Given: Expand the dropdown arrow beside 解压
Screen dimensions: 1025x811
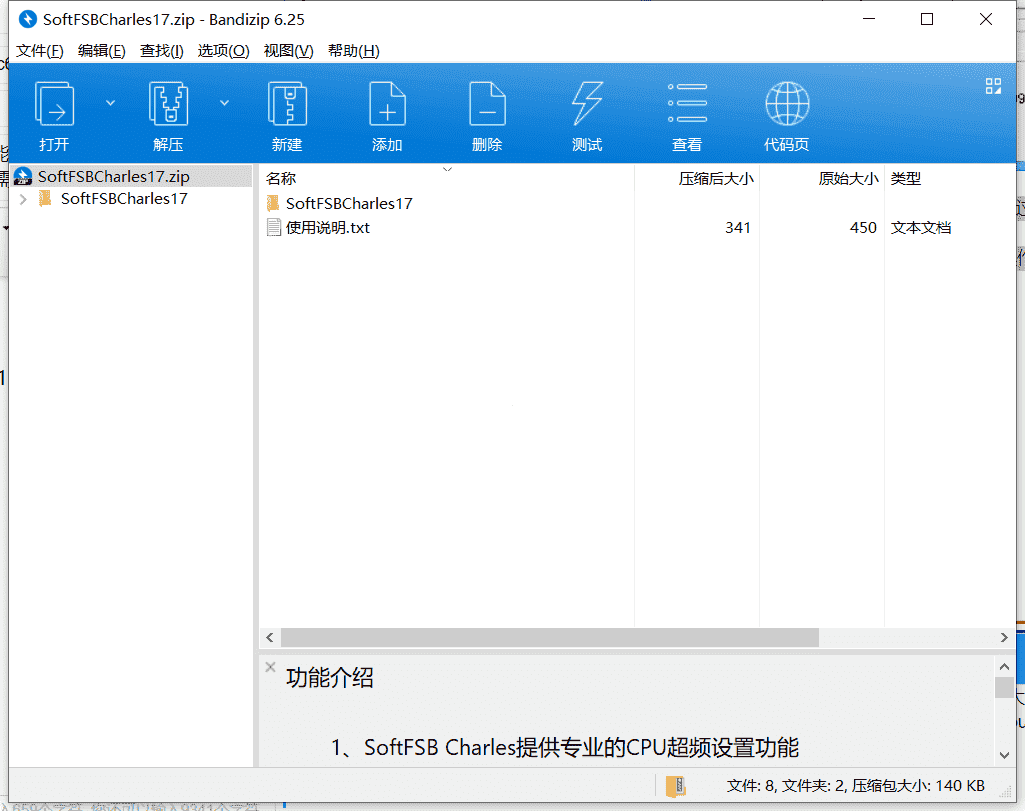Looking at the screenshot, I should tap(224, 103).
